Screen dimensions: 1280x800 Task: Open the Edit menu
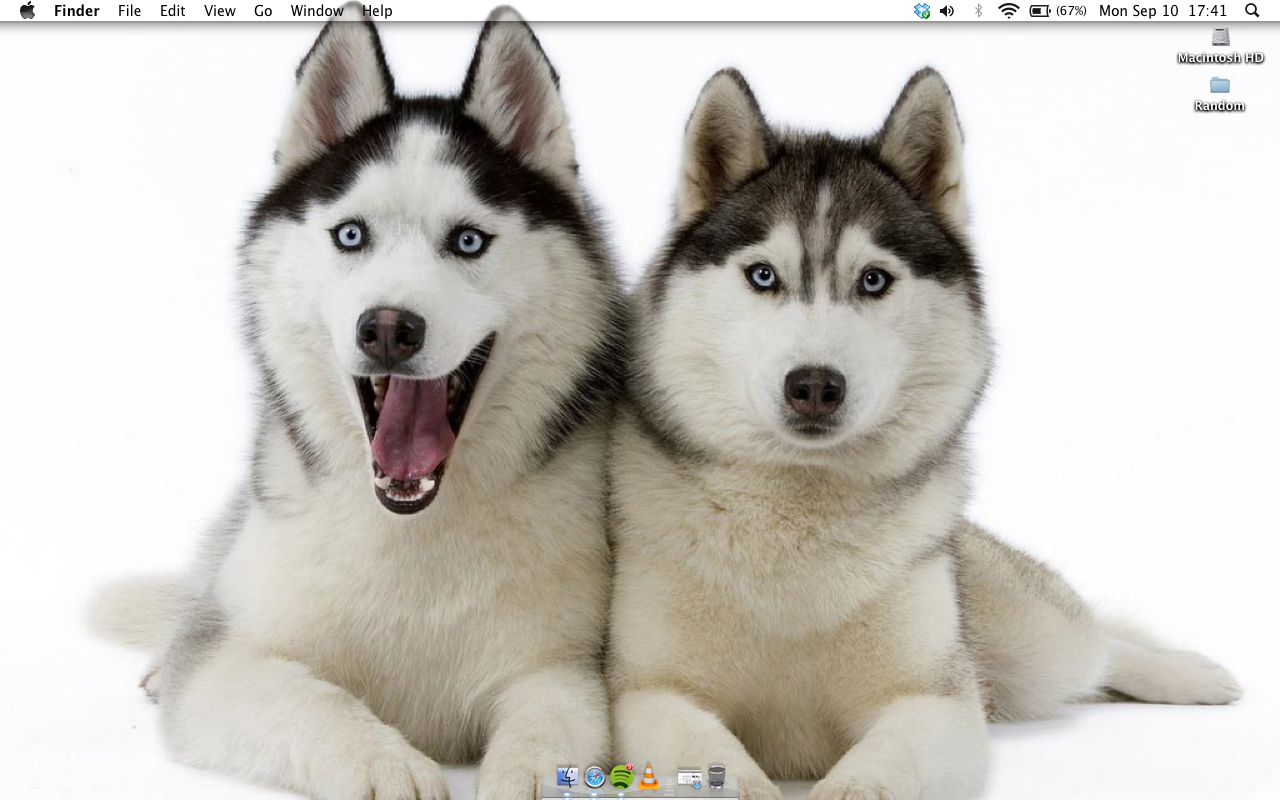[172, 11]
